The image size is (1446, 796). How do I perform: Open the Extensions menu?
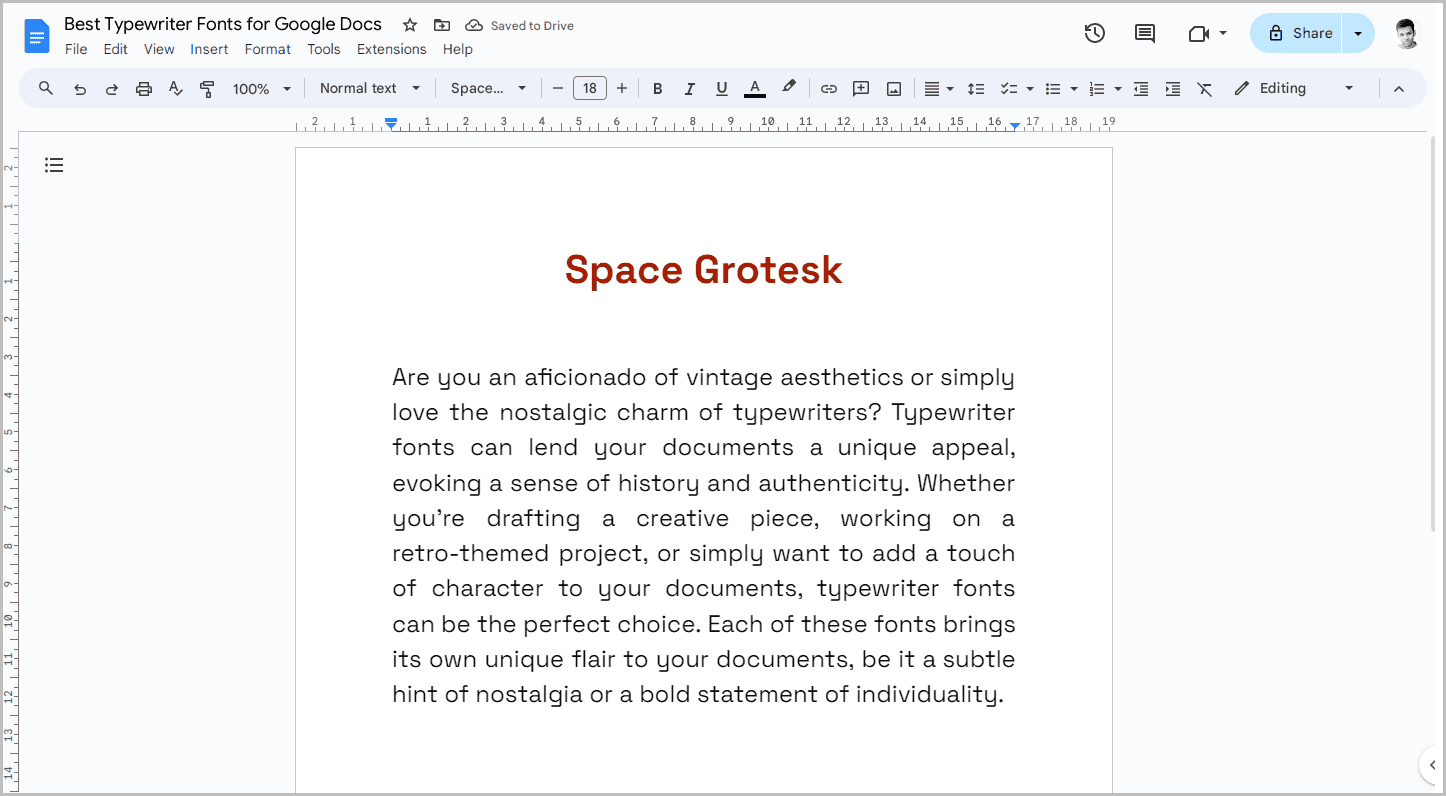[x=392, y=49]
